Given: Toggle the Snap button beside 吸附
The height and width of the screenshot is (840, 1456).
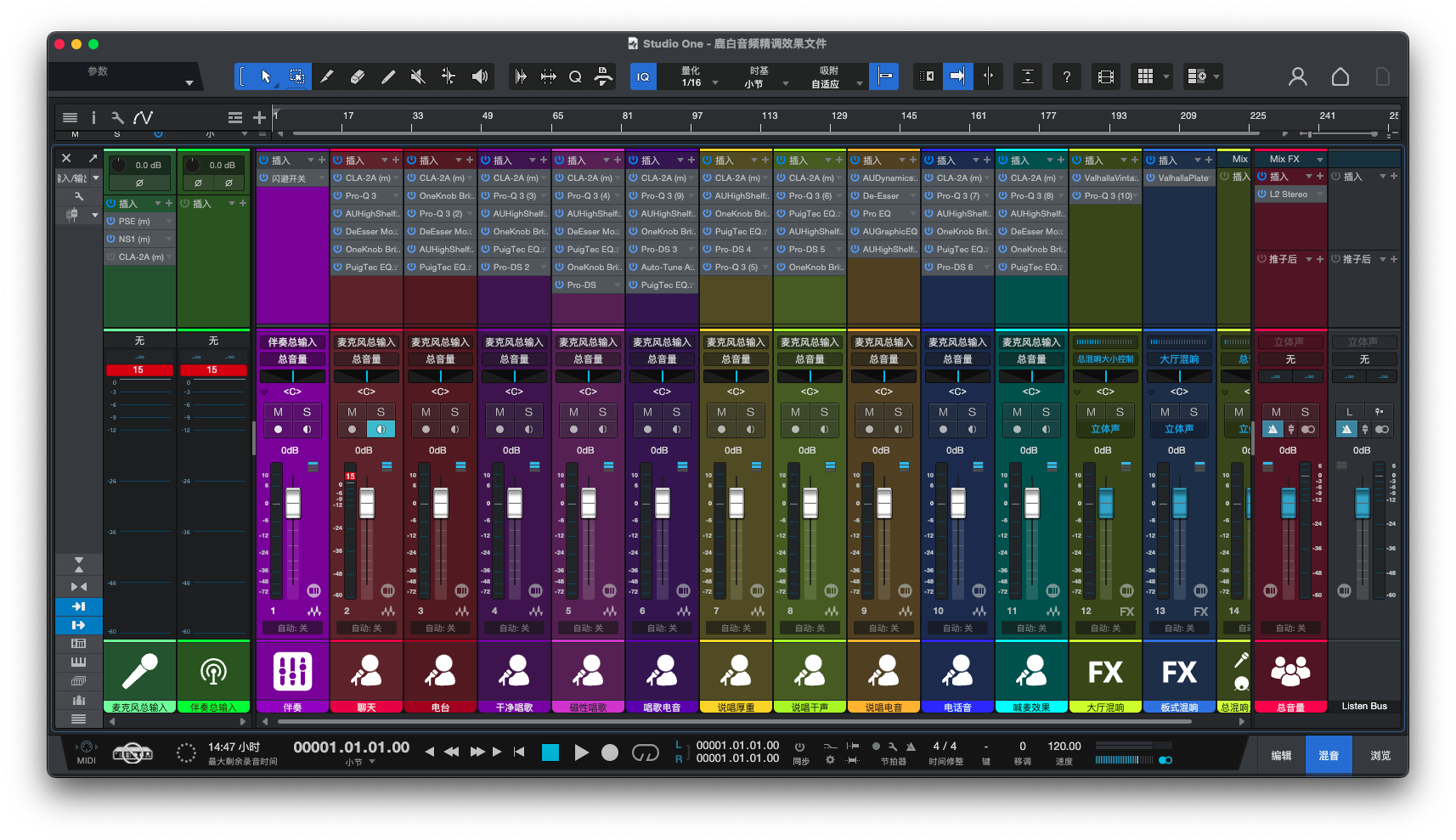Looking at the screenshot, I should (884, 76).
